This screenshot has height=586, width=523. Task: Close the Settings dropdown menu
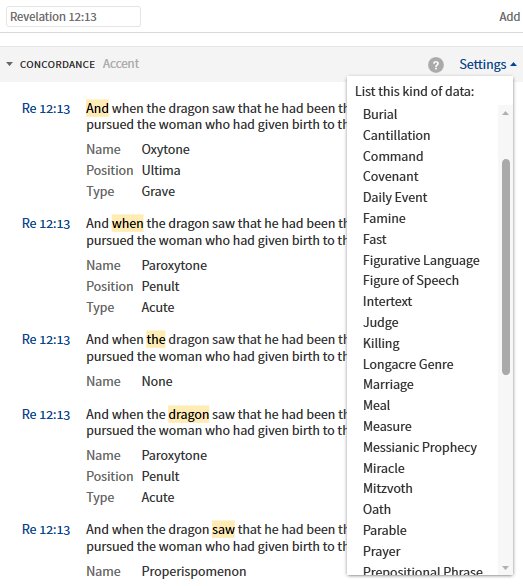487,64
